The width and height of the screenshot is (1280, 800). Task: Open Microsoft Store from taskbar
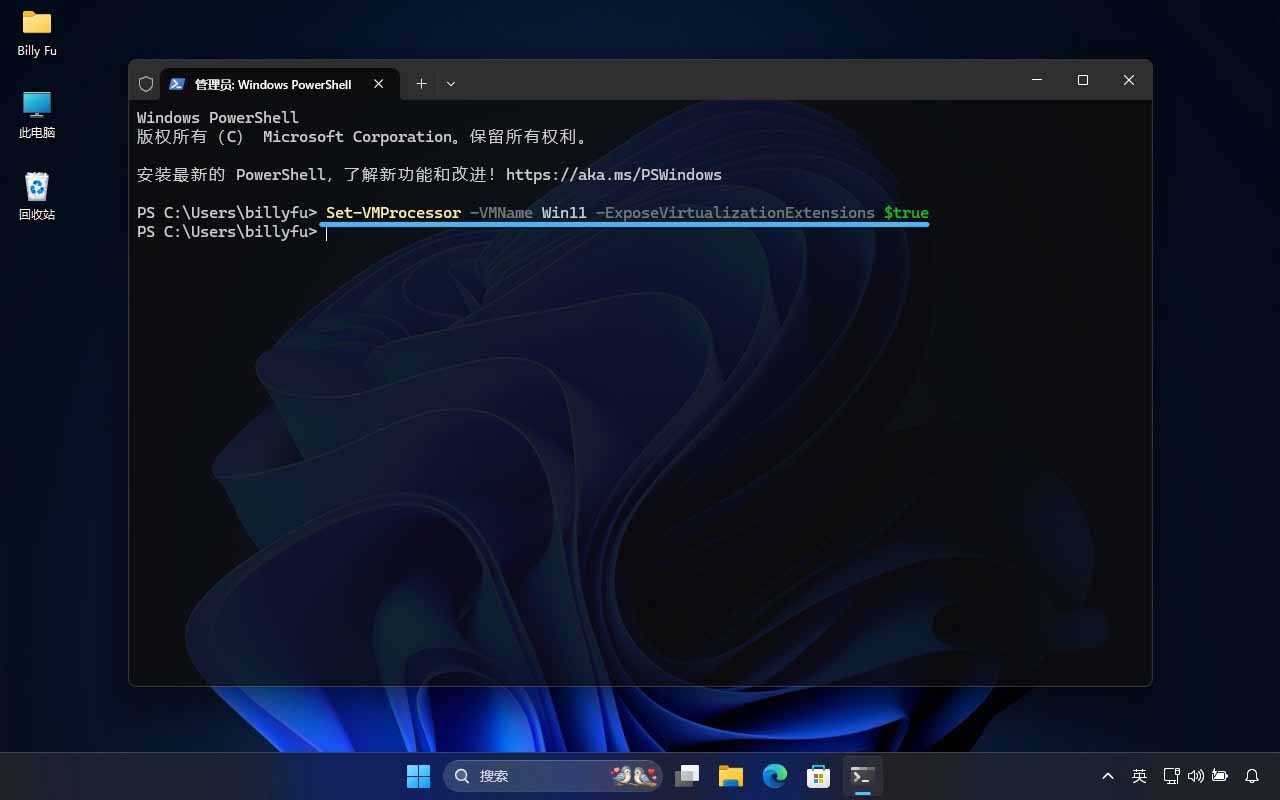[819, 776]
